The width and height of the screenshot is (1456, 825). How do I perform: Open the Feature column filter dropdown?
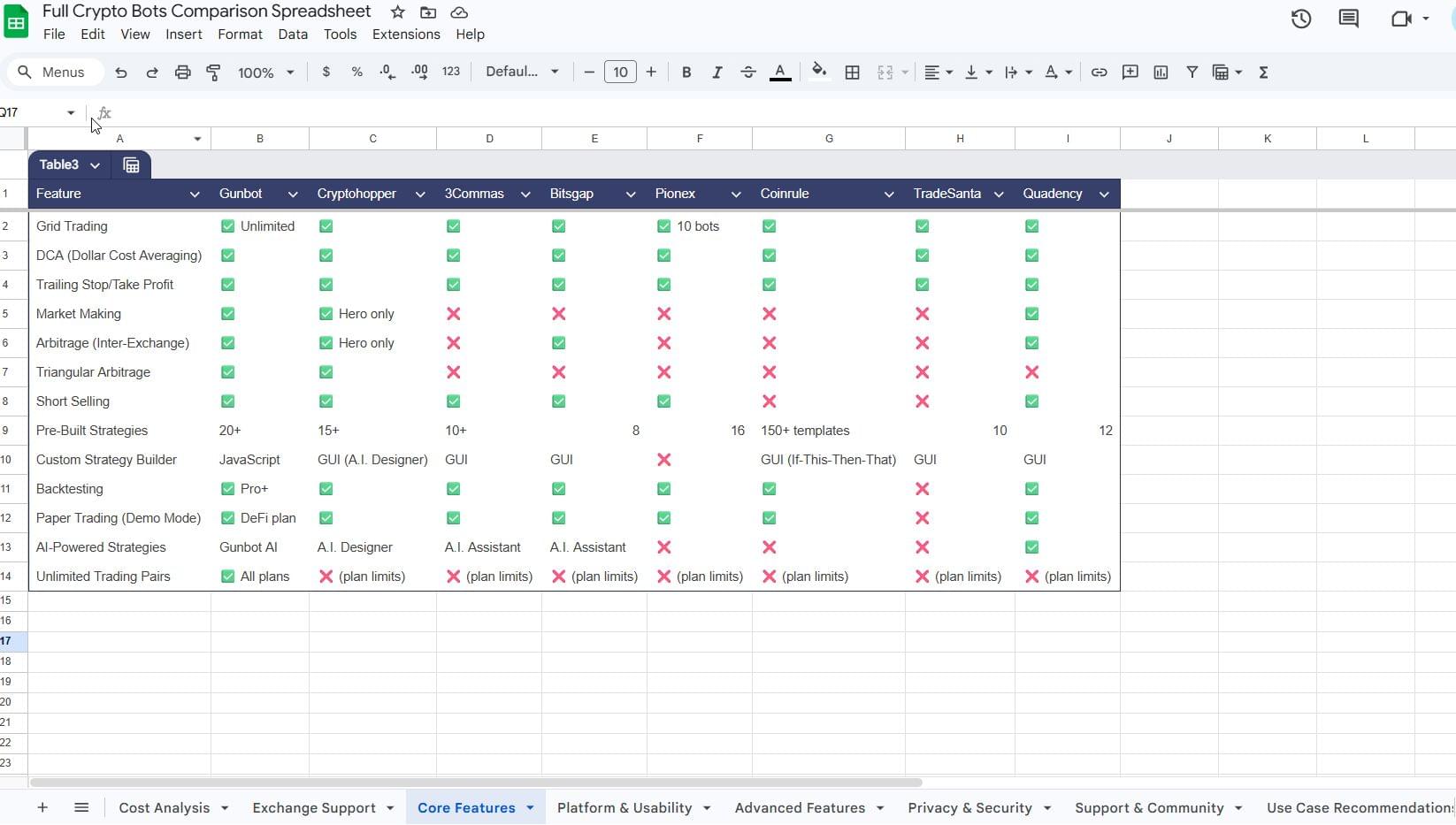pos(195,195)
